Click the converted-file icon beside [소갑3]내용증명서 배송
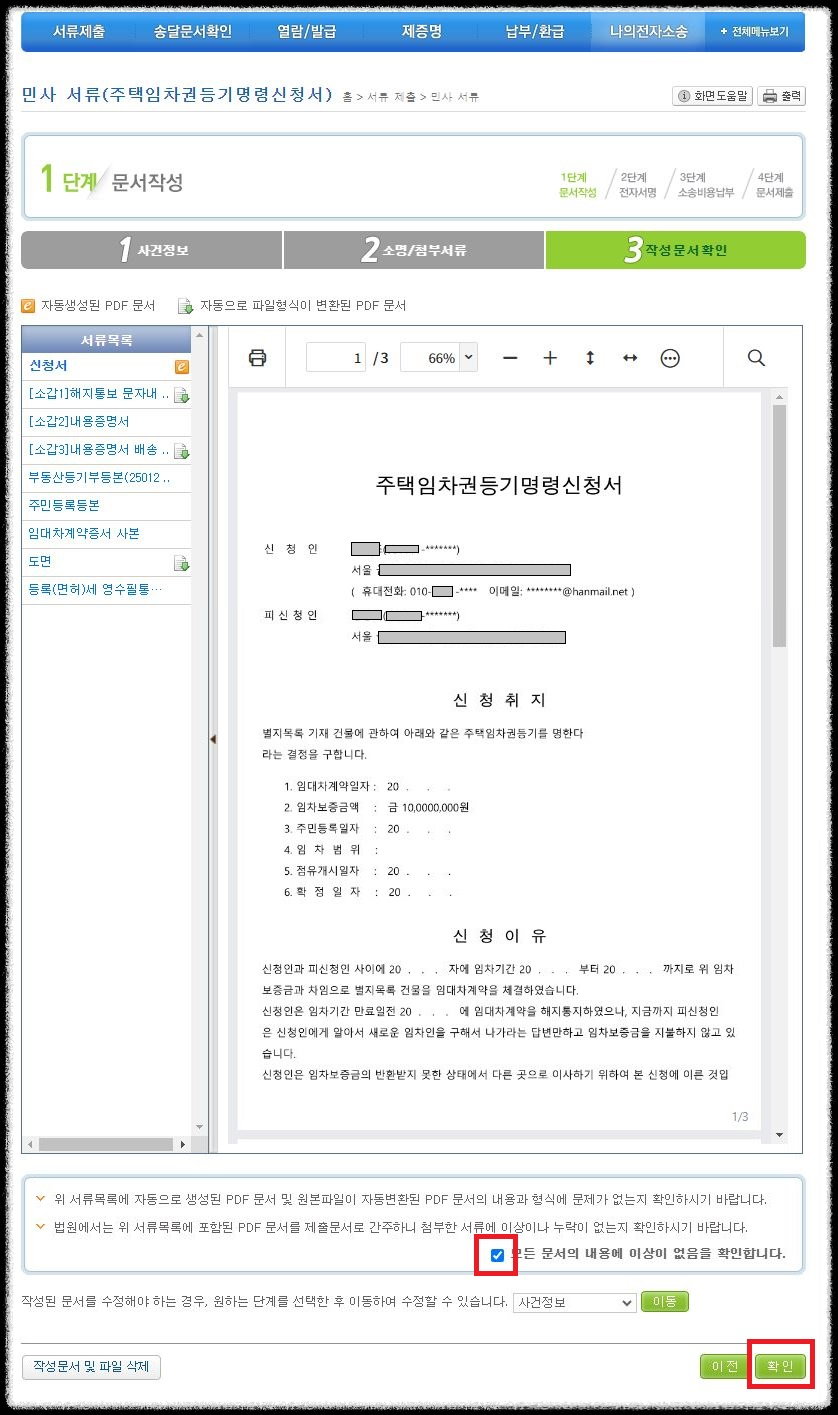The height and width of the screenshot is (1415, 838). (182, 451)
